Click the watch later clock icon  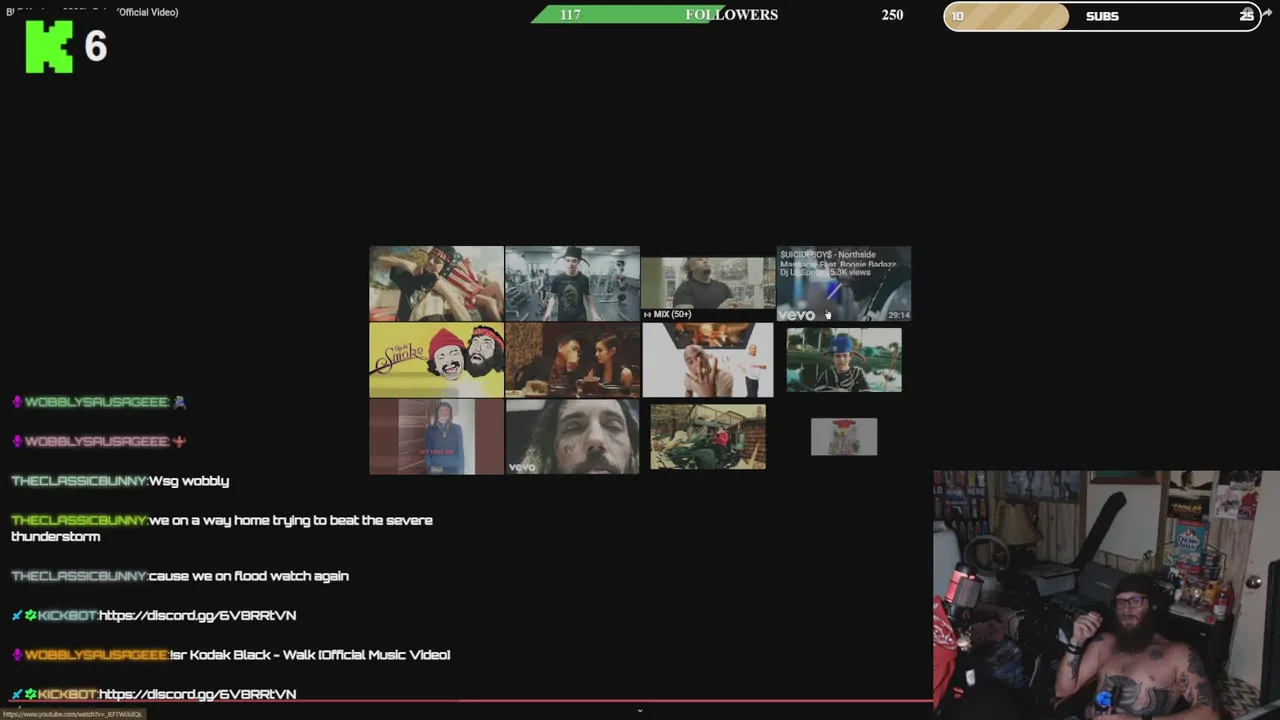[1247, 13]
